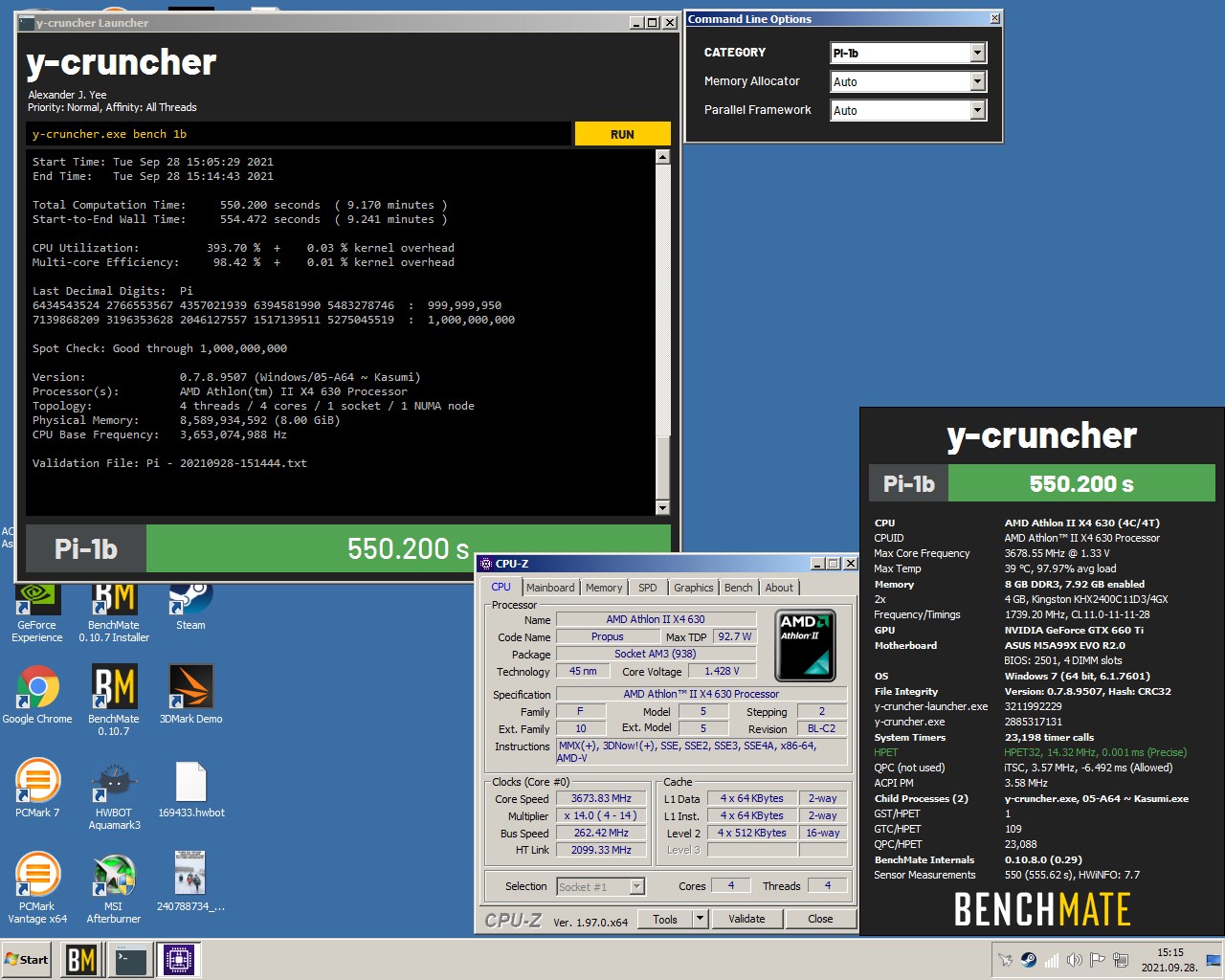Click the taskbar clock showing 15:15

[1169, 959]
